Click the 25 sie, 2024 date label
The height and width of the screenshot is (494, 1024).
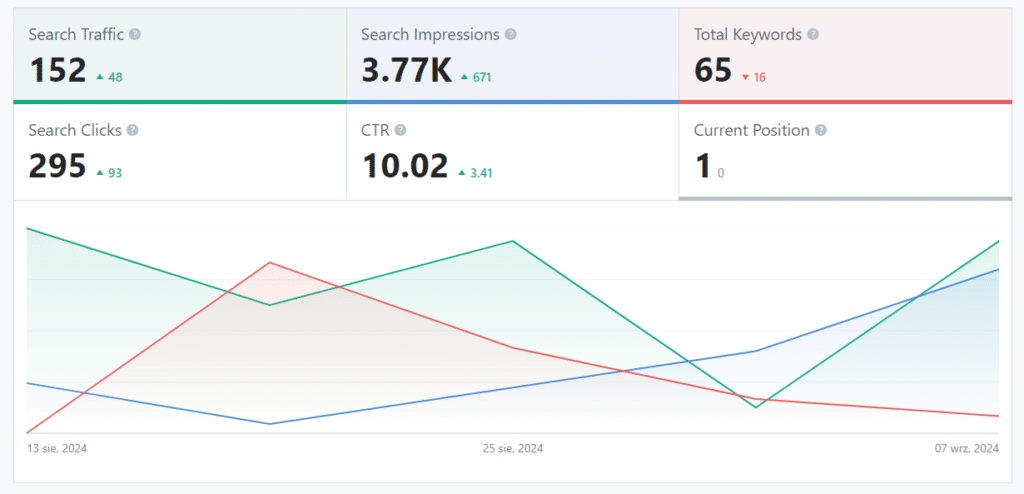(x=512, y=449)
